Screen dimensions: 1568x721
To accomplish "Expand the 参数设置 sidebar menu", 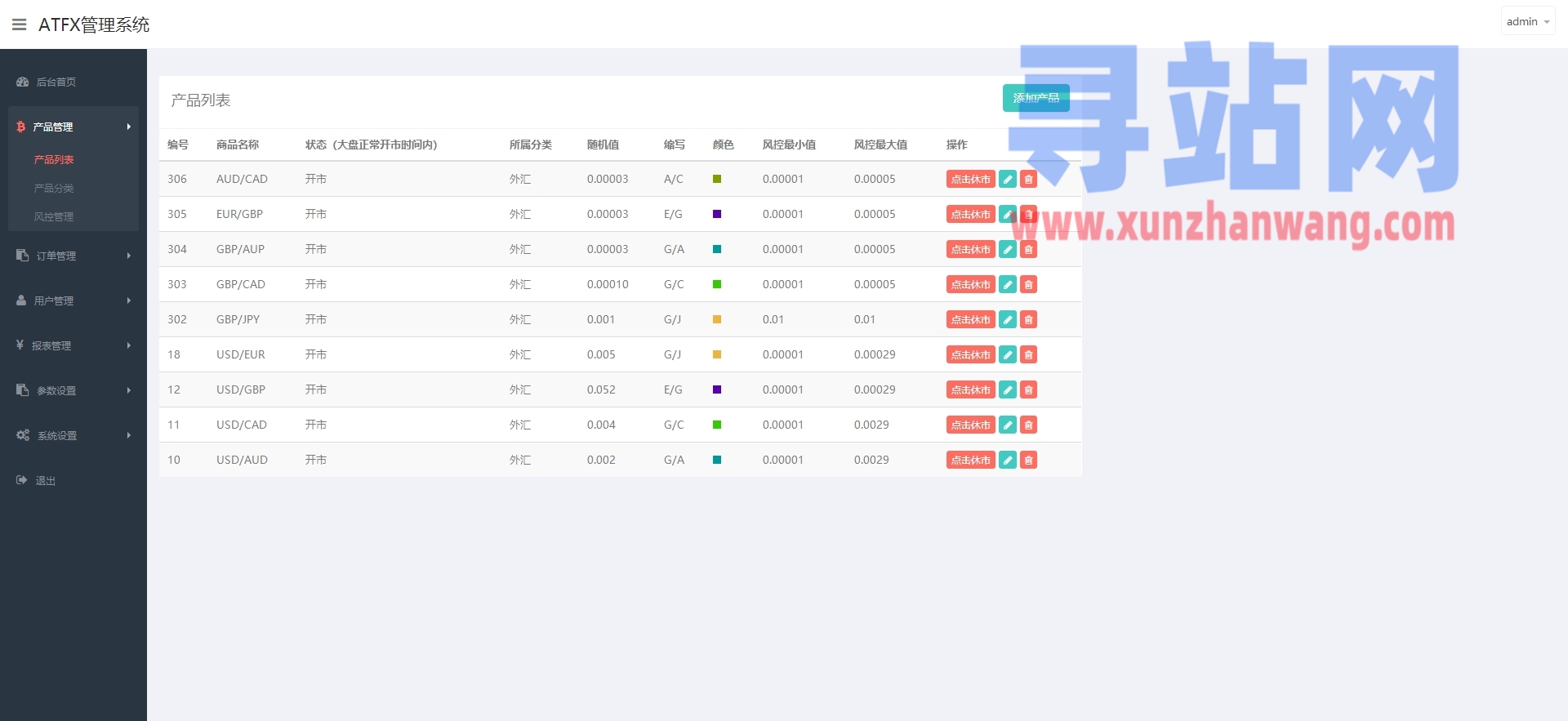I will (73, 390).
